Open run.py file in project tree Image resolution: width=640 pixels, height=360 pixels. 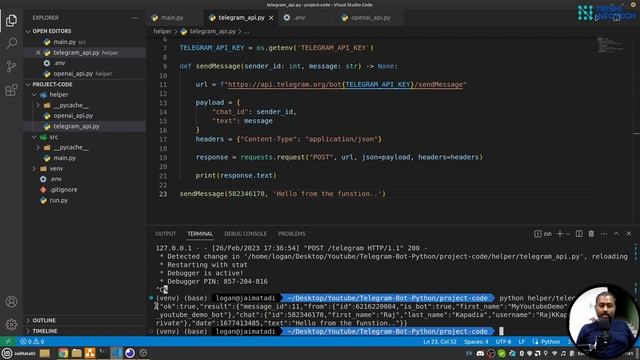[58, 200]
